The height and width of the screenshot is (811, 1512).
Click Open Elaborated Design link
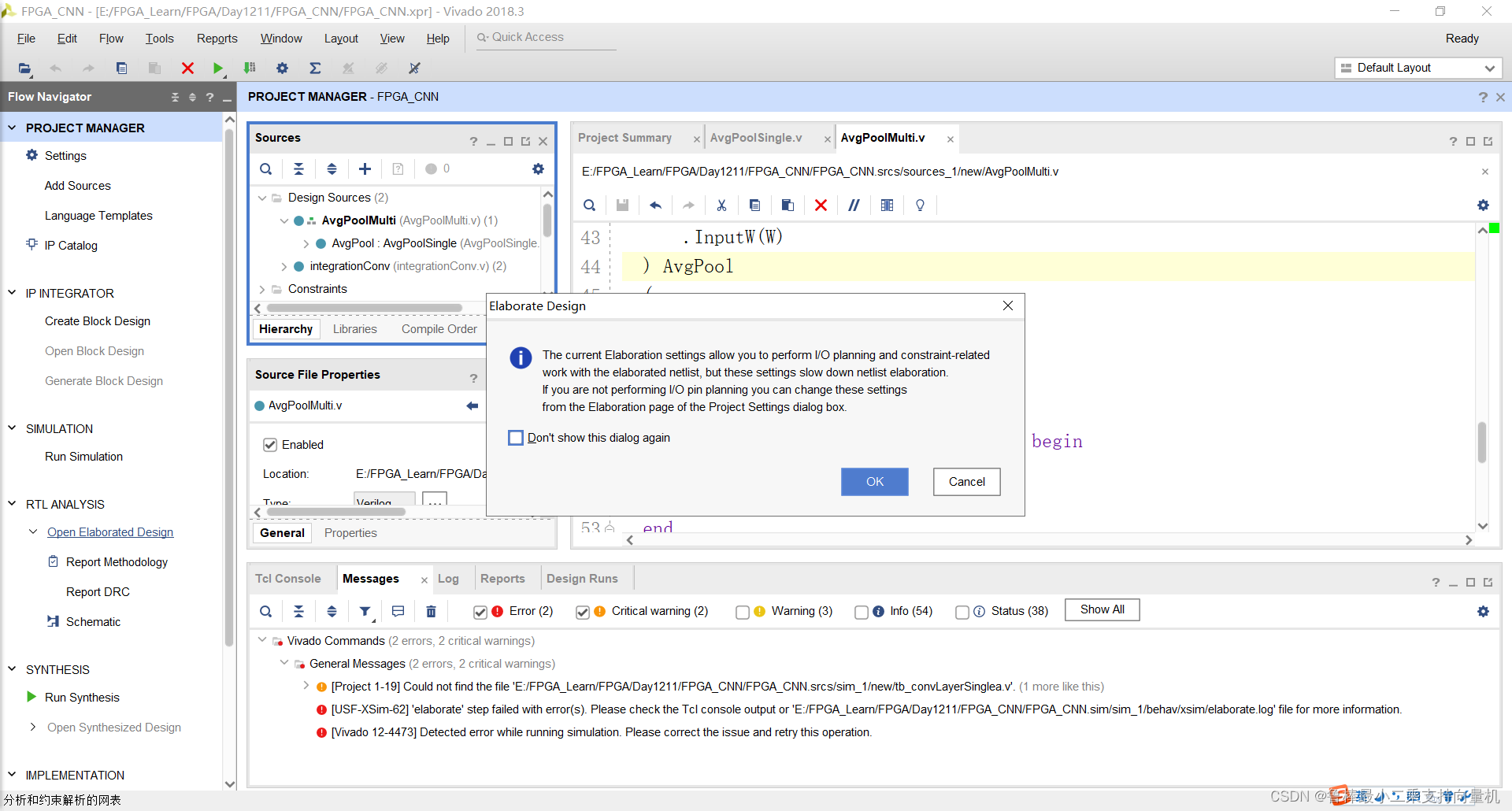coord(110,532)
